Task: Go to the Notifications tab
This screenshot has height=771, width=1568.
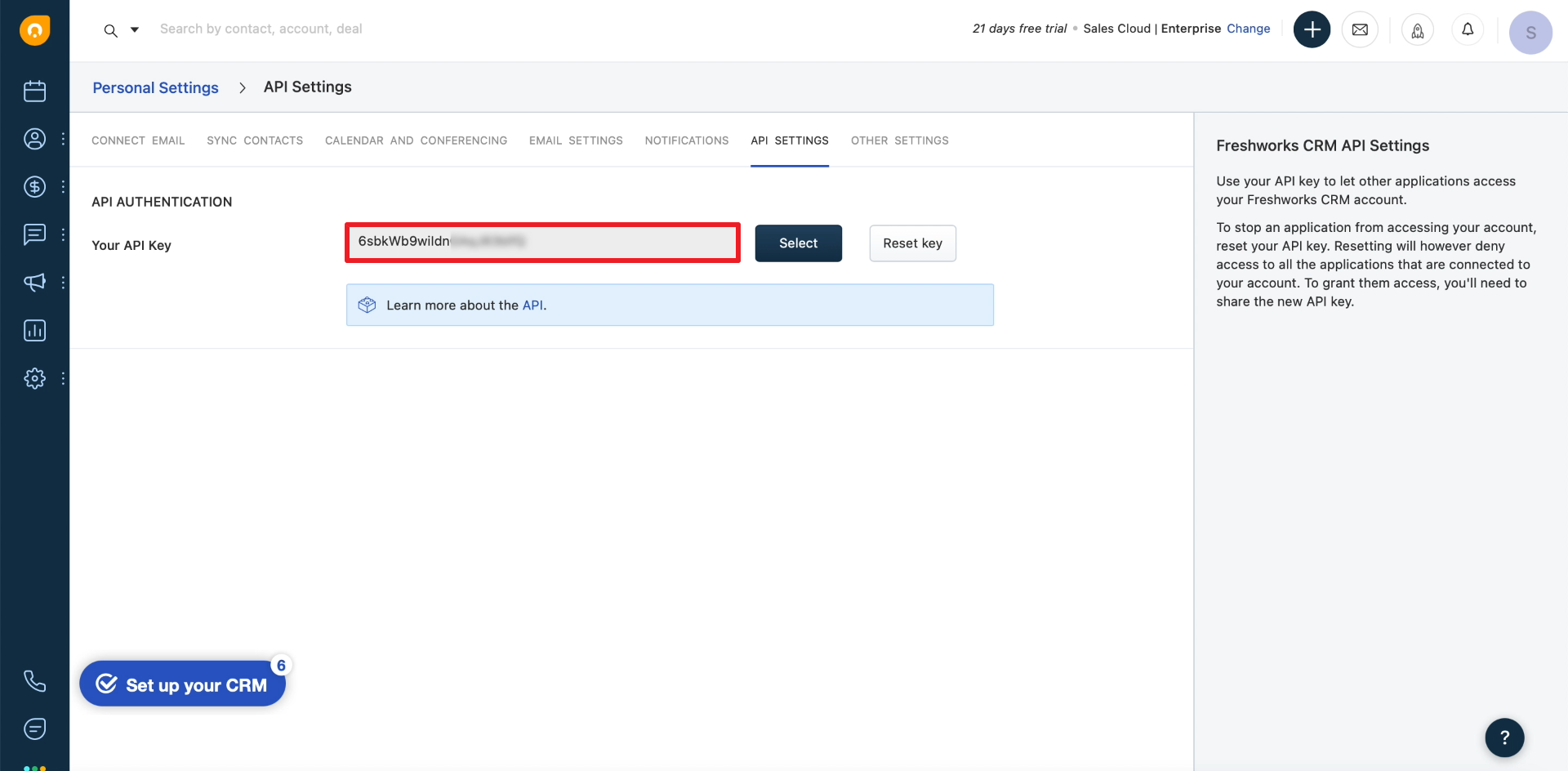Action: [687, 140]
